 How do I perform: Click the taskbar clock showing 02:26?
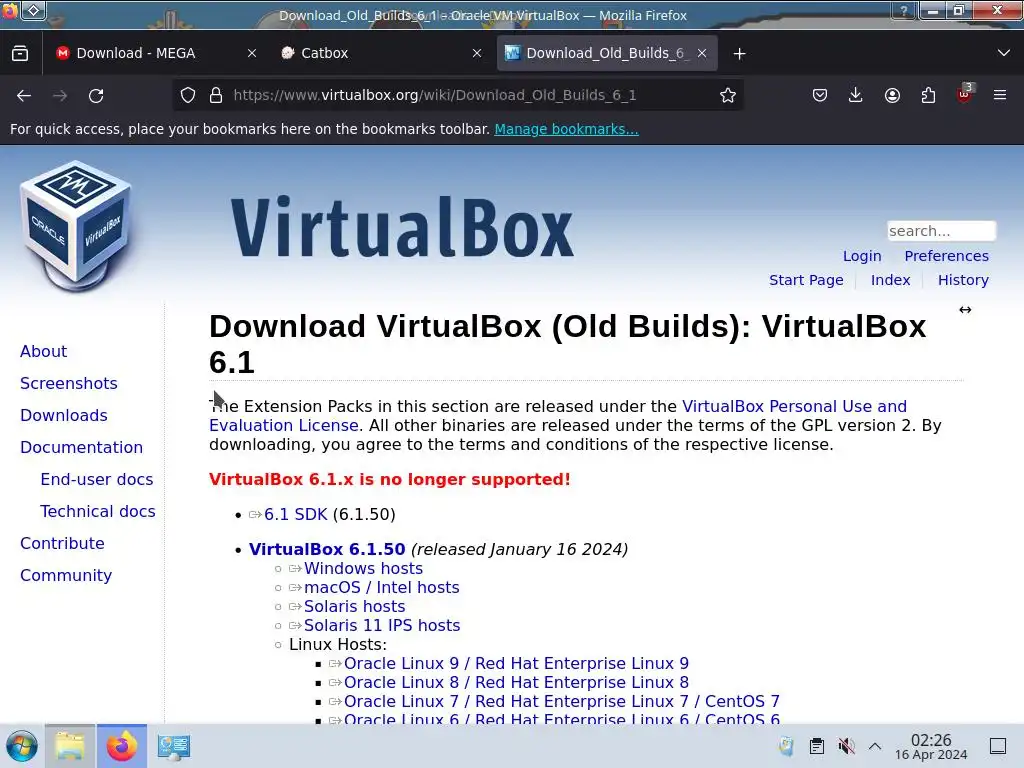tap(931, 746)
